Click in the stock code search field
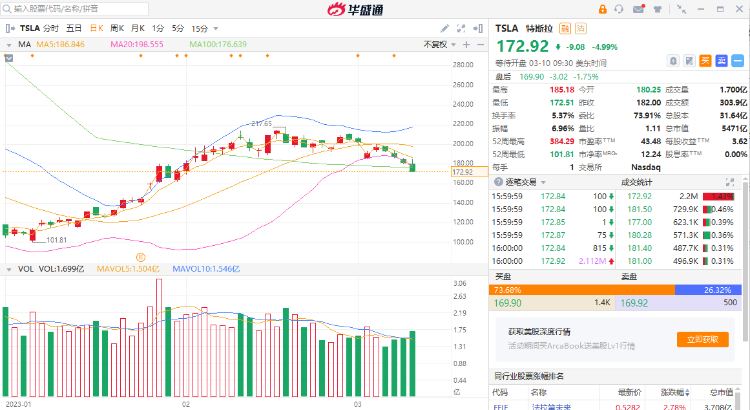 76,9
